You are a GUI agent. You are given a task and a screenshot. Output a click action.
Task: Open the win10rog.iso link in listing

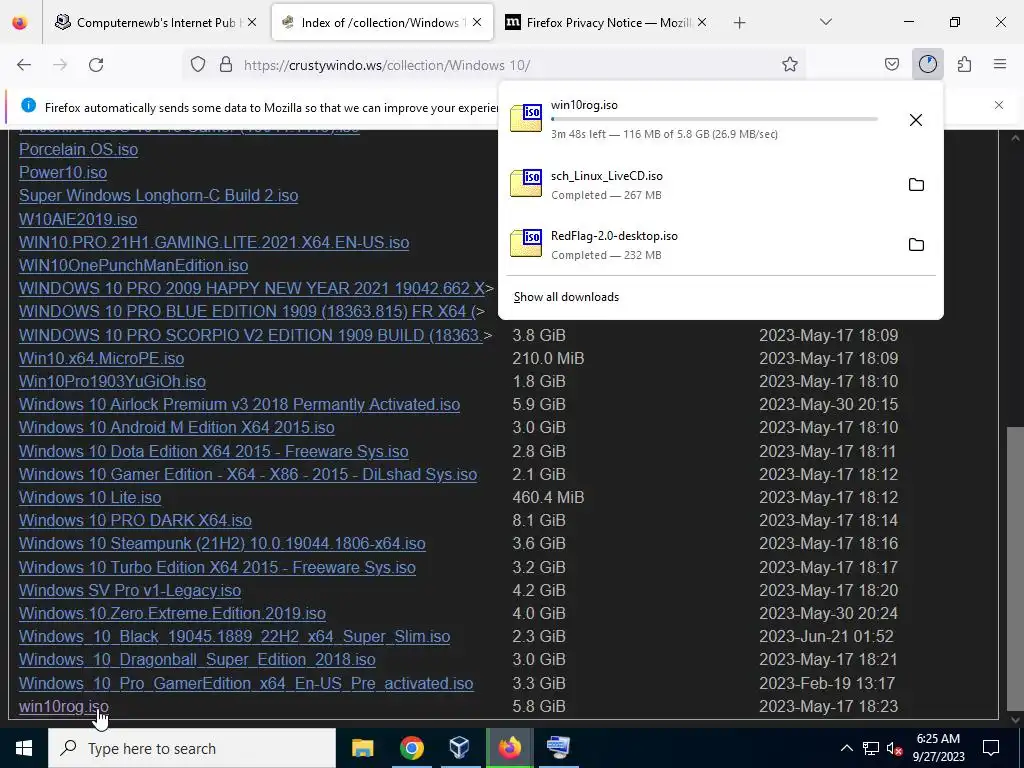63,707
